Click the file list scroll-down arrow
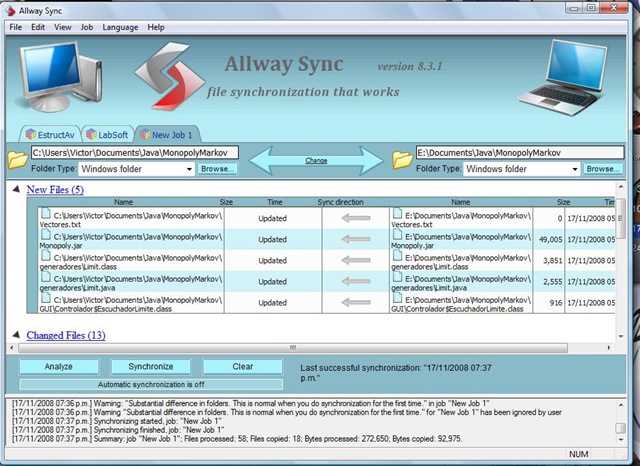Screen dimensions: 640x466 coord(621,337)
